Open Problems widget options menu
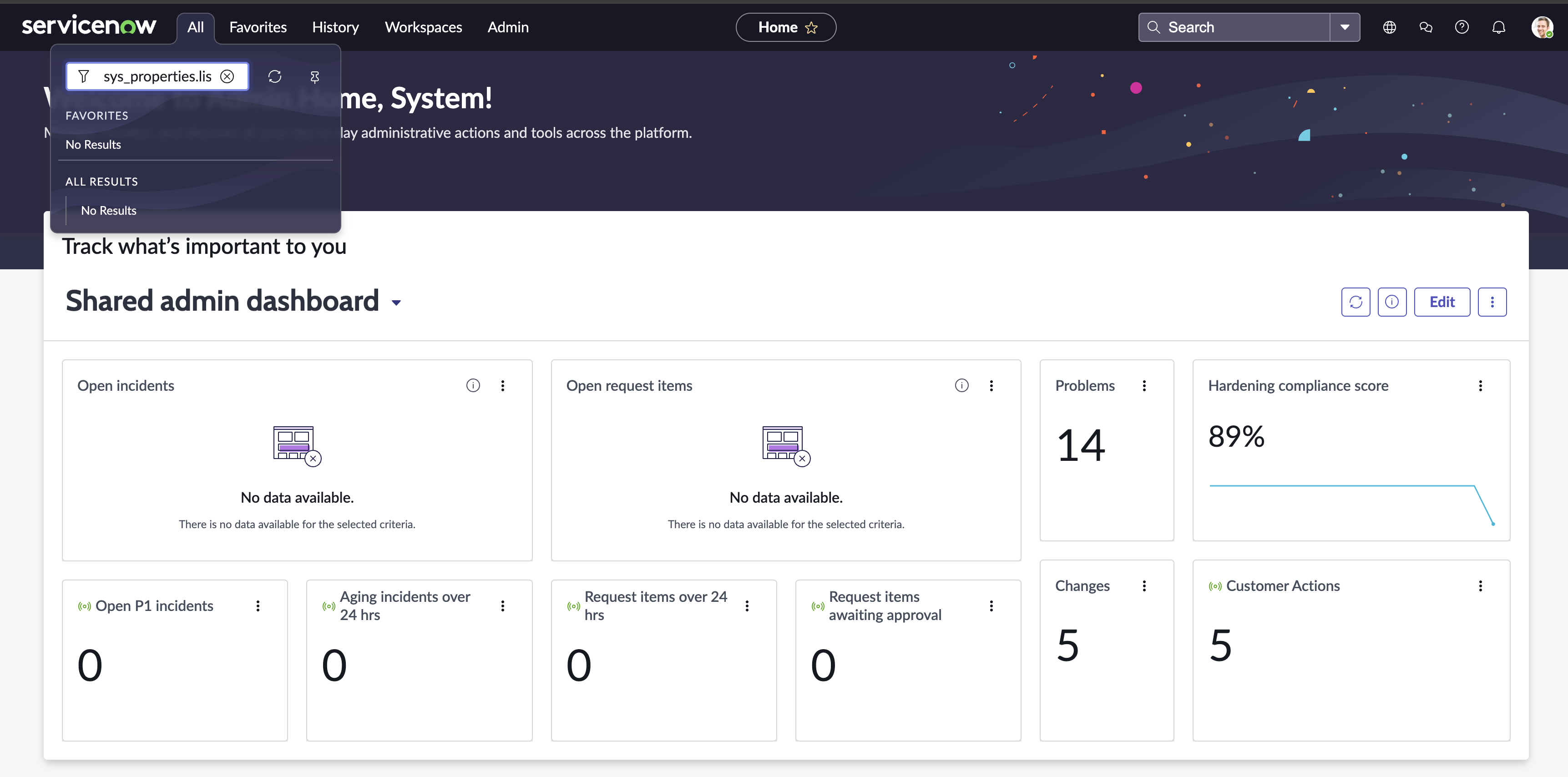The image size is (1568, 777). click(x=1144, y=385)
